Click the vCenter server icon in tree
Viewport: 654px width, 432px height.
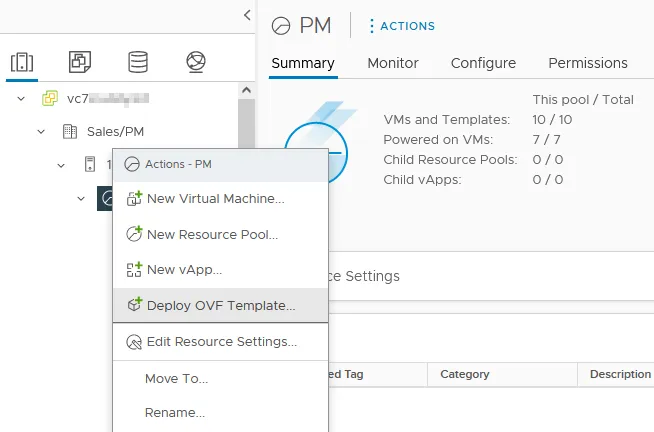pyautogui.click(x=49, y=98)
